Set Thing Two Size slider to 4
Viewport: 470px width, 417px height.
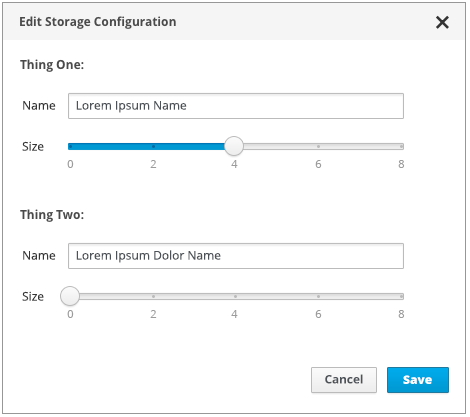click(235, 296)
